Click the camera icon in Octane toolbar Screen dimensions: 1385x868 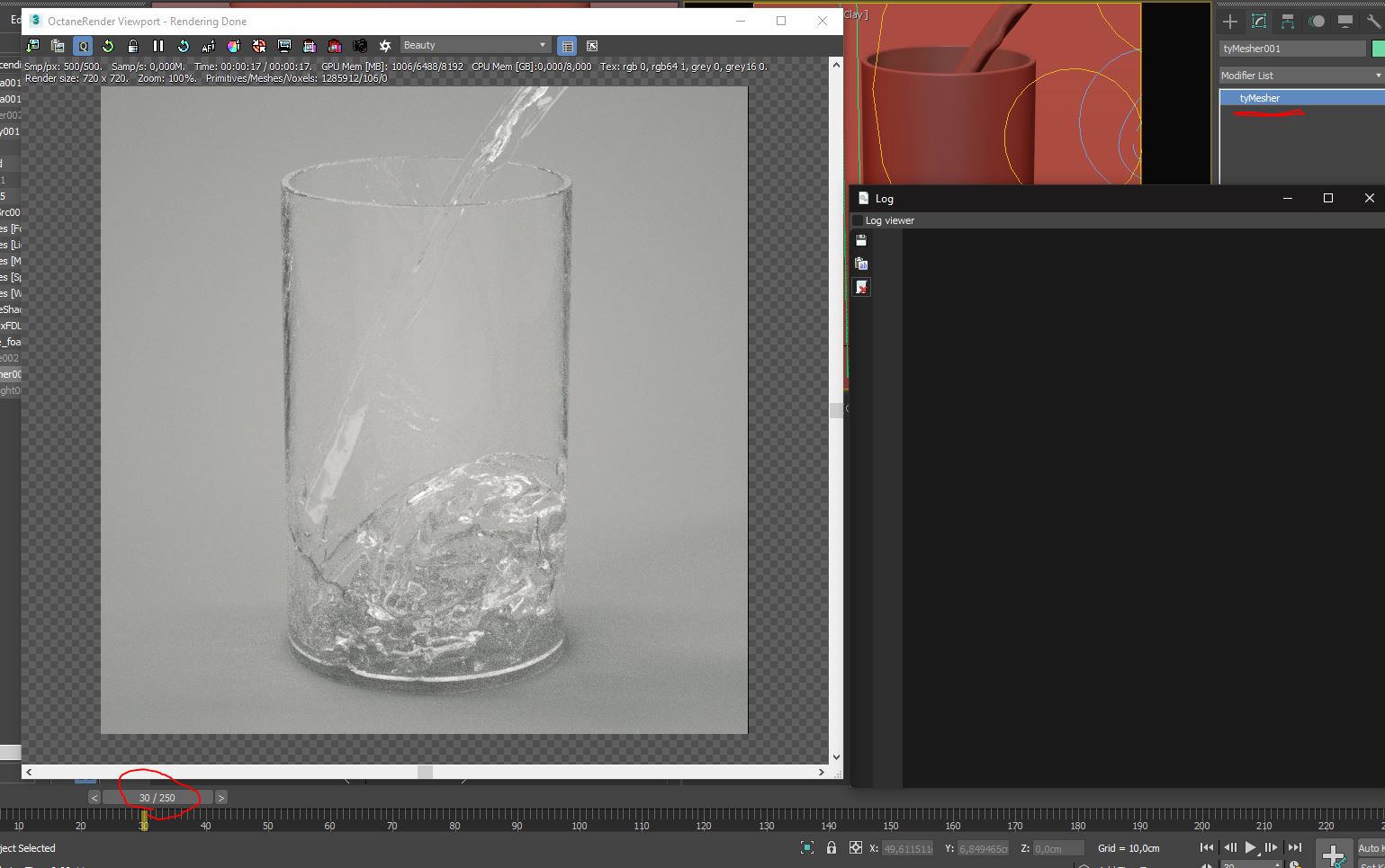[360, 46]
